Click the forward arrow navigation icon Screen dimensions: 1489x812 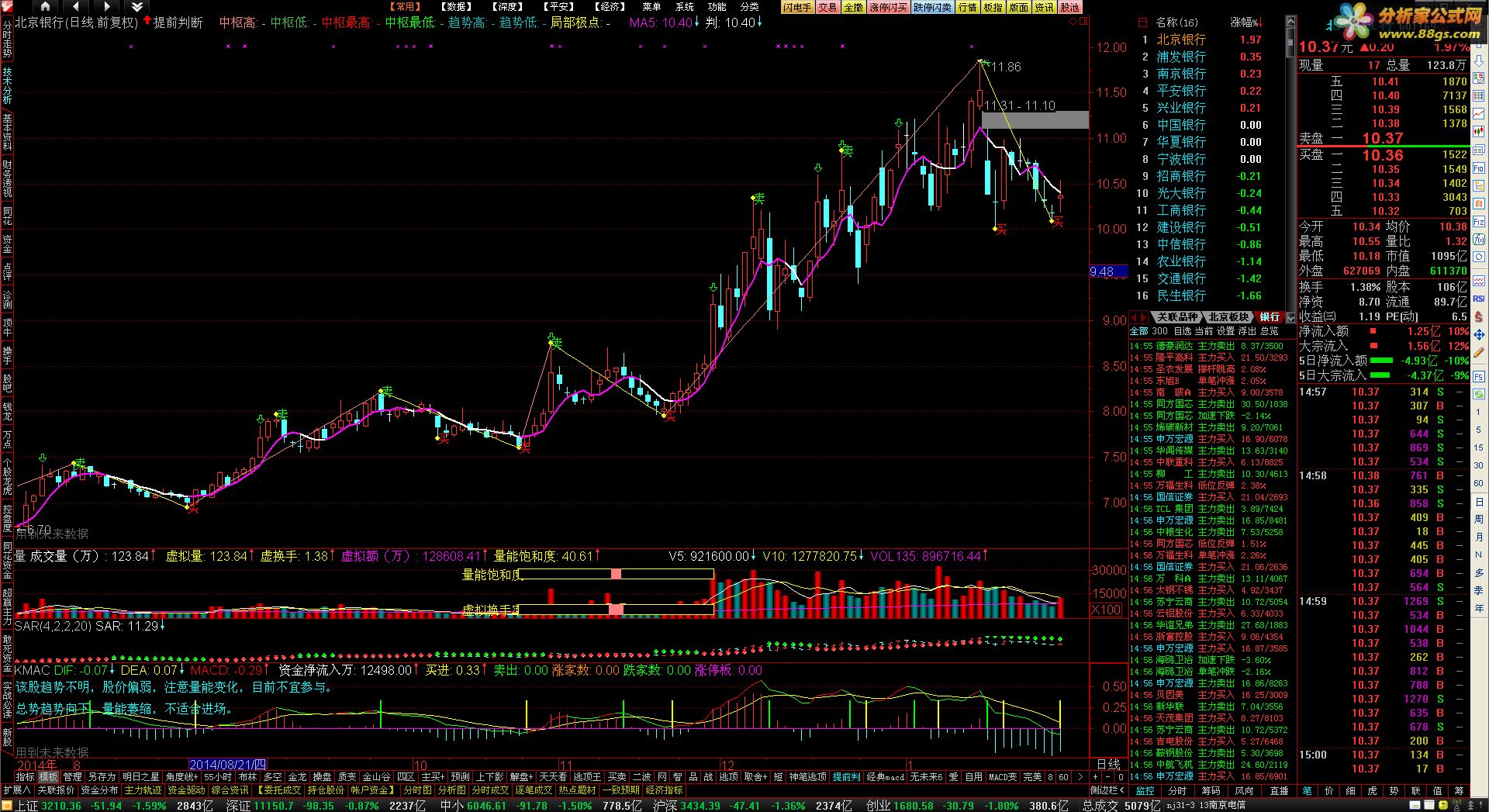[x=107, y=6]
